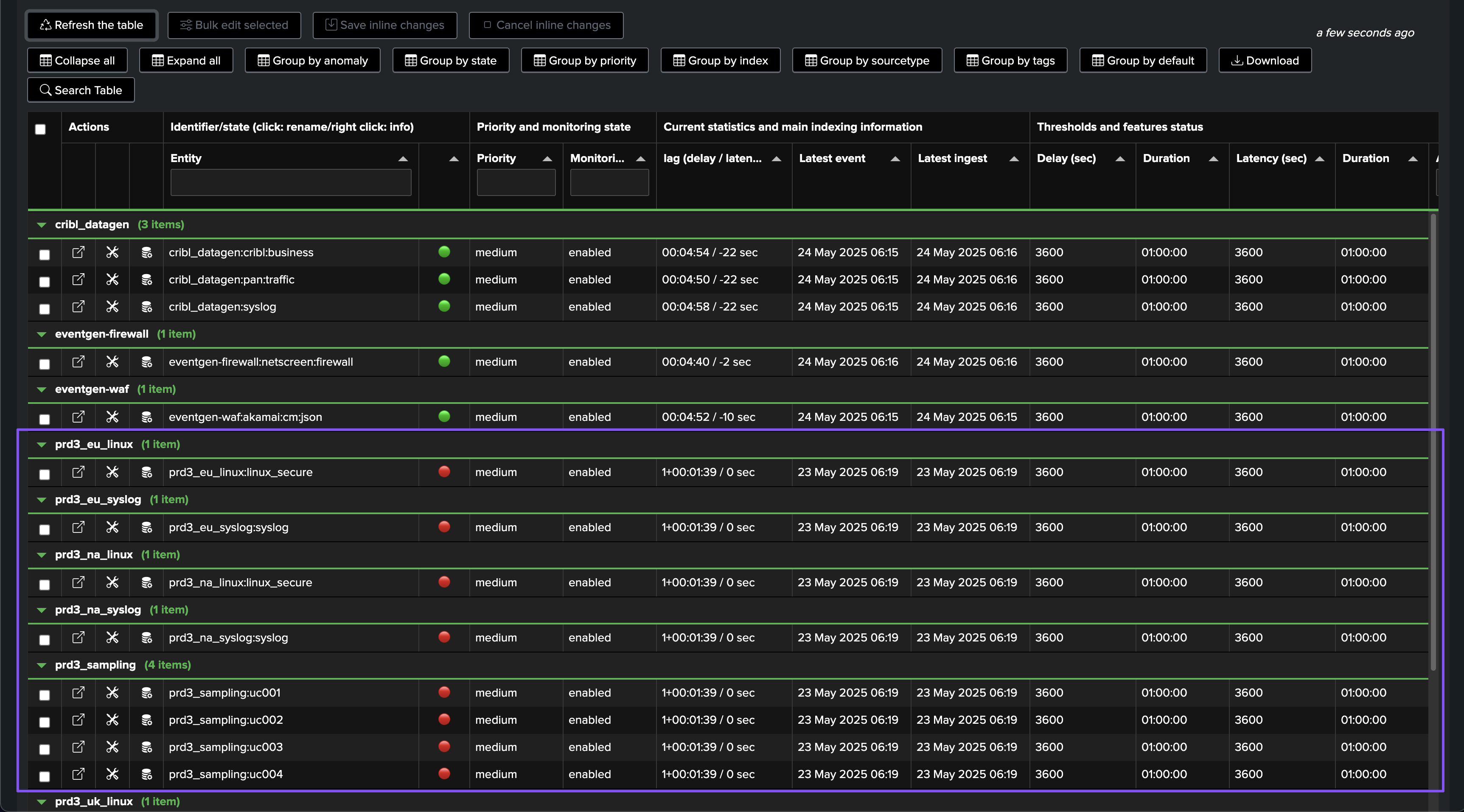Group by sourcetype

pos(867,60)
